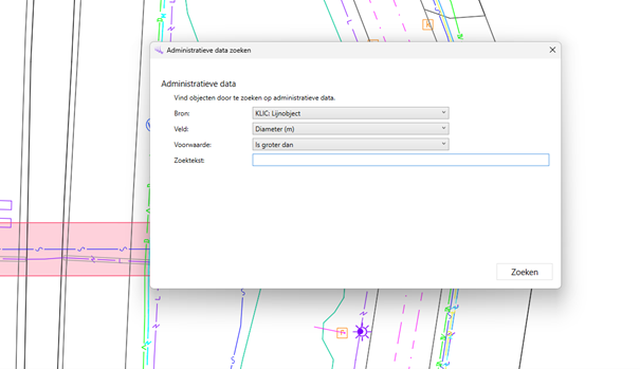The image size is (640, 369).
Task: Click the orange square marker beside the lamp symbol
Action: (x=342, y=333)
